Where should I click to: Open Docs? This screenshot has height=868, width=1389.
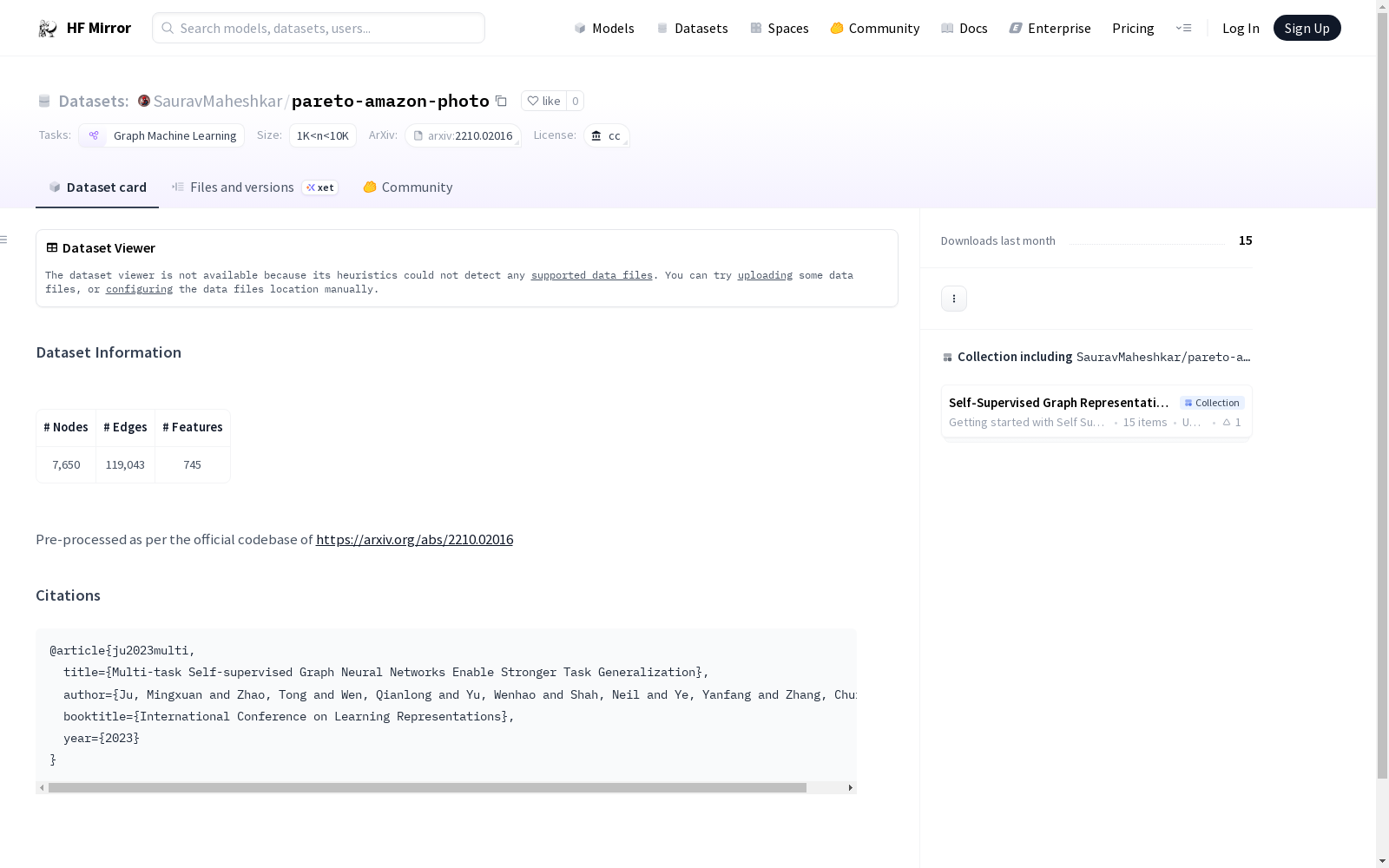pos(964,28)
